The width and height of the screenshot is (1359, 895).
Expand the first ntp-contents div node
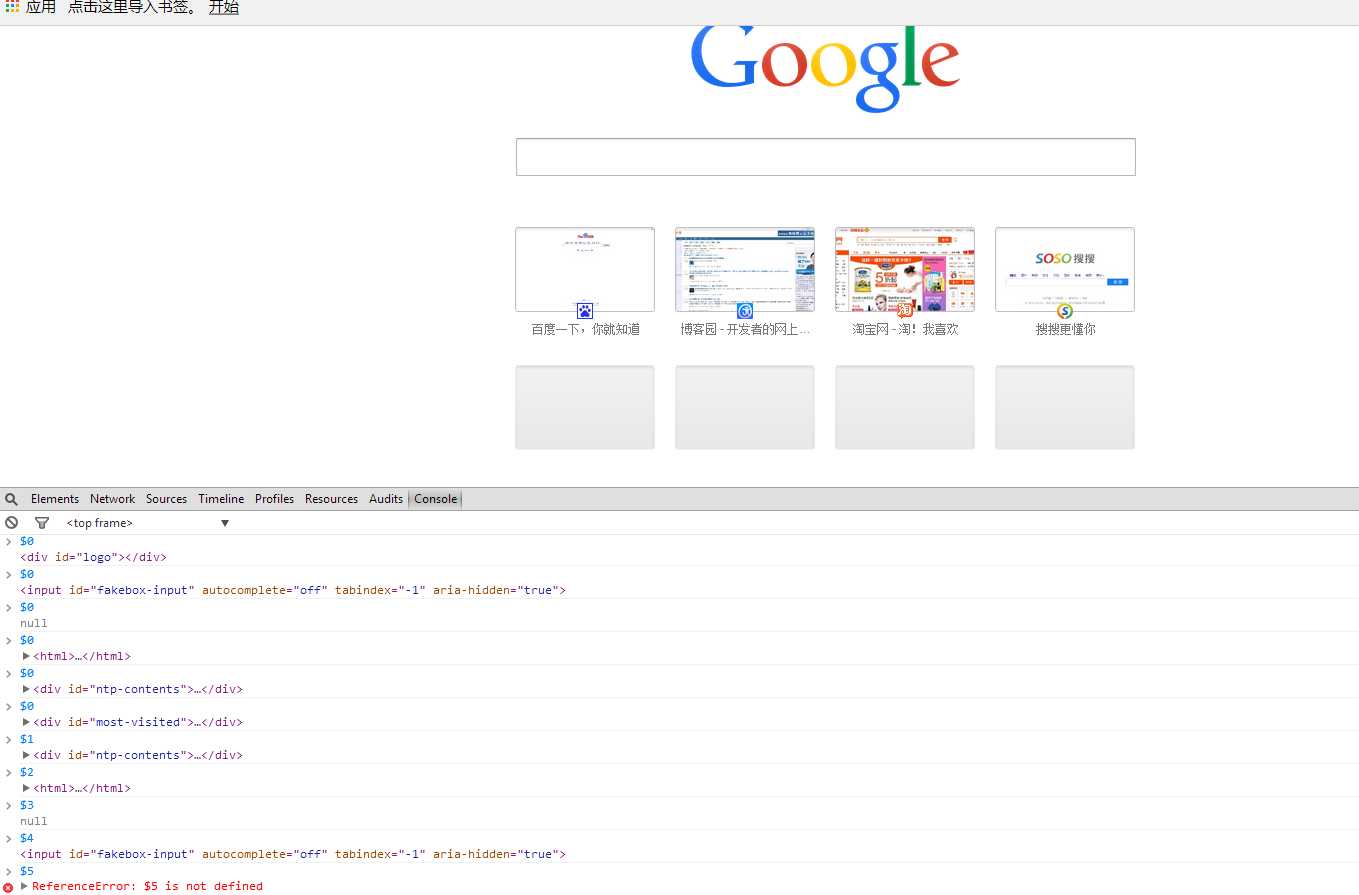(x=26, y=689)
